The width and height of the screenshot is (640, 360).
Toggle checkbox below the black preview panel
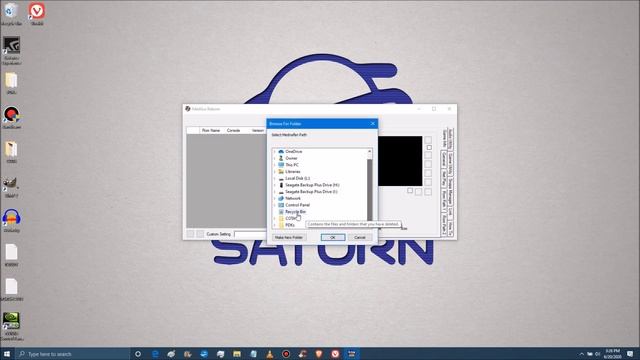coord(410,191)
